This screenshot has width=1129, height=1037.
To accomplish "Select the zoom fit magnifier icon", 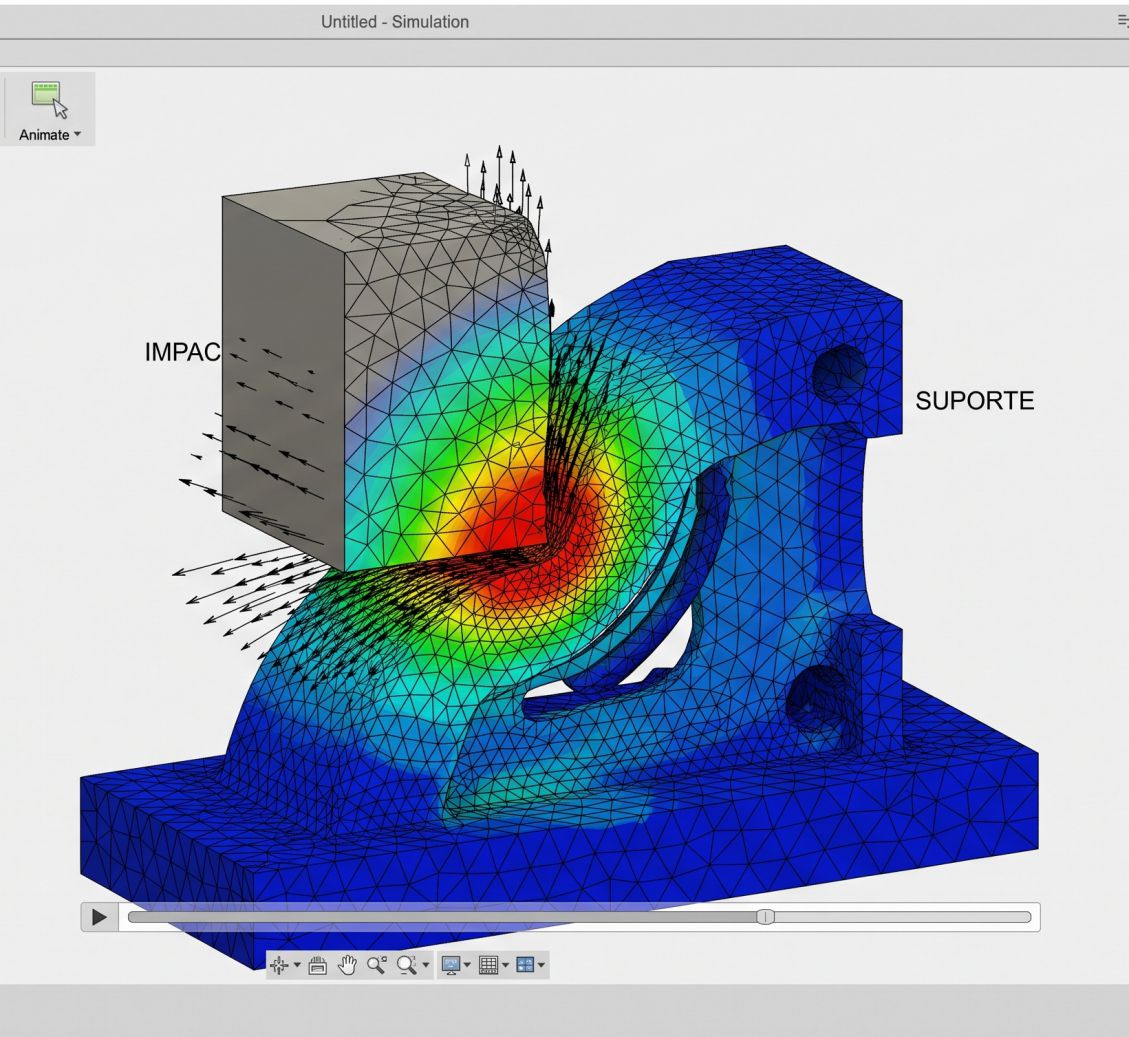I will tap(407, 965).
